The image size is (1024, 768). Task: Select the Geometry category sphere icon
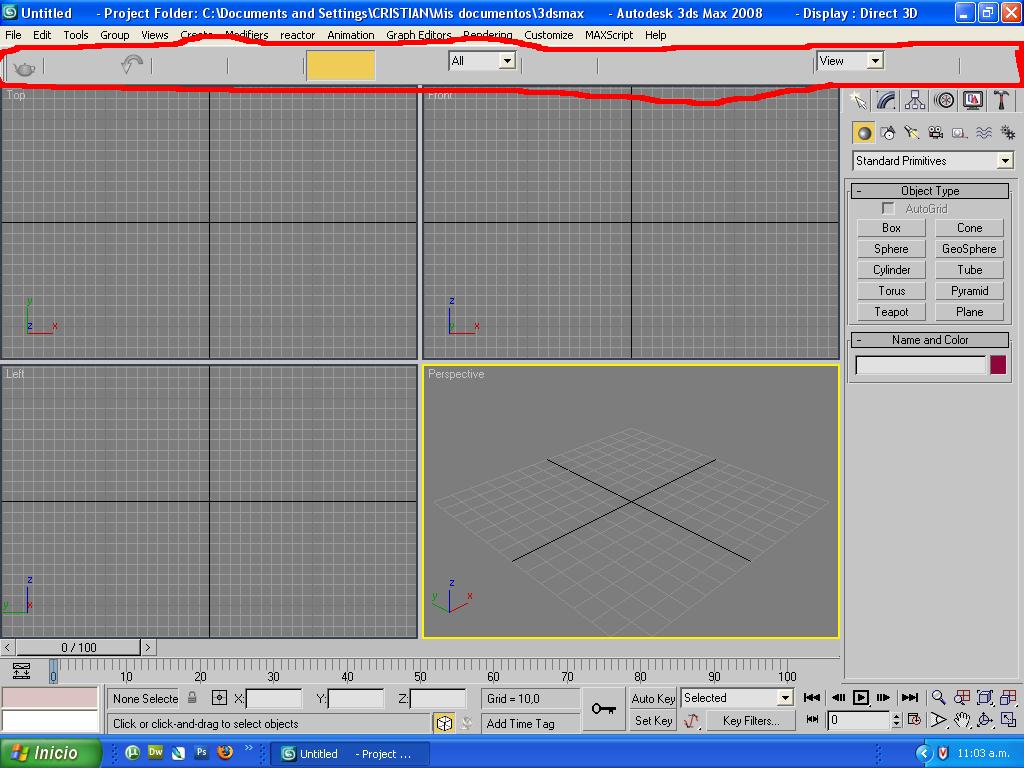(864, 133)
